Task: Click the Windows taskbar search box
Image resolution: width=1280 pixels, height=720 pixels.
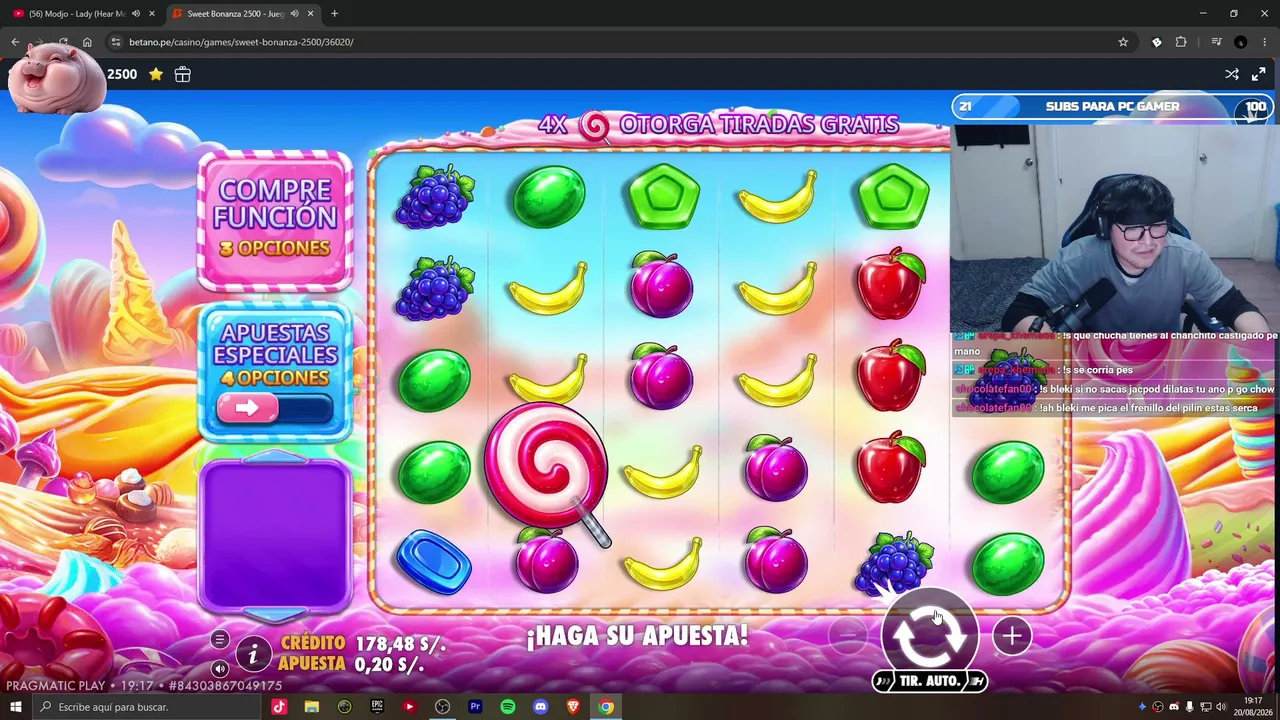Action: [147, 707]
